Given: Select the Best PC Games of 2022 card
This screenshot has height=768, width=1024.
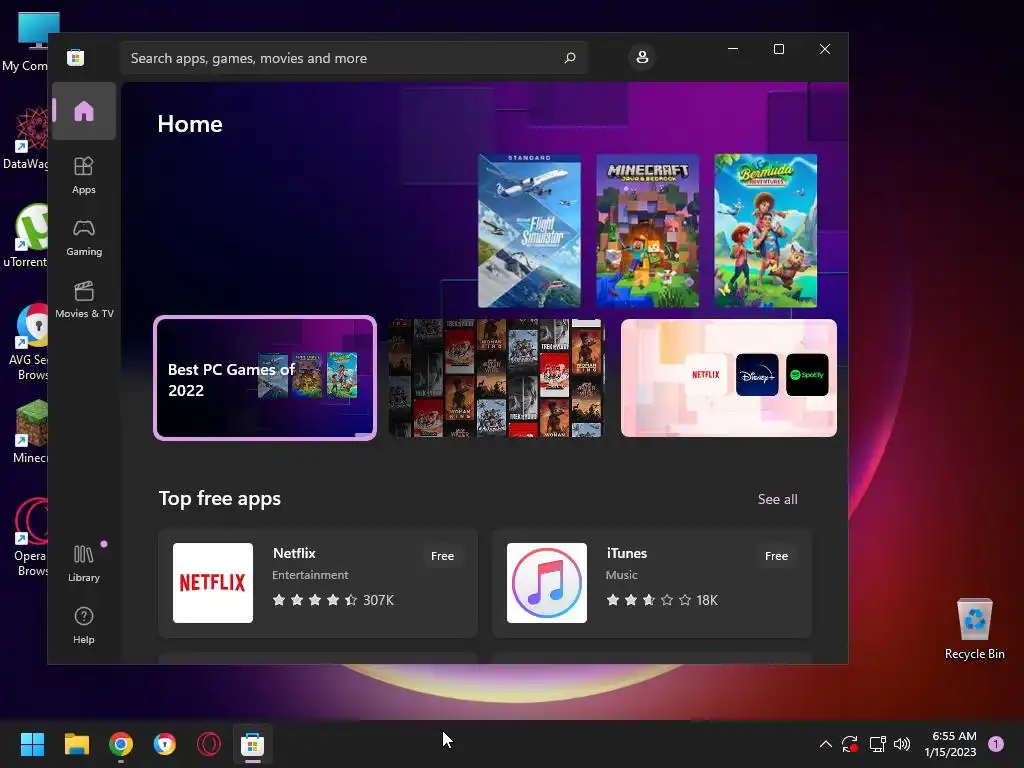Looking at the screenshot, I should [264, 378].
